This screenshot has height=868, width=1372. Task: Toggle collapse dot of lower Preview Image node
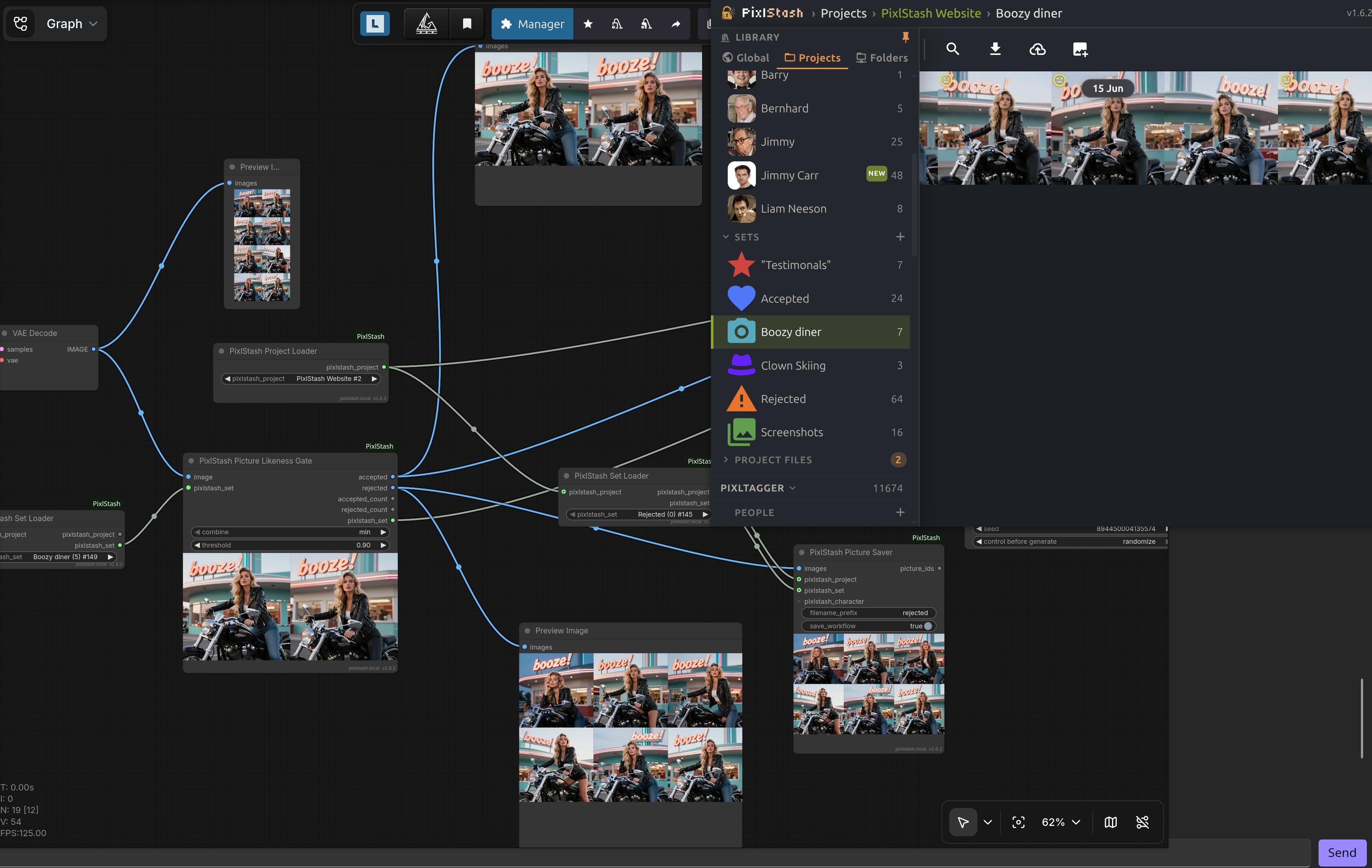pos(527,631)
